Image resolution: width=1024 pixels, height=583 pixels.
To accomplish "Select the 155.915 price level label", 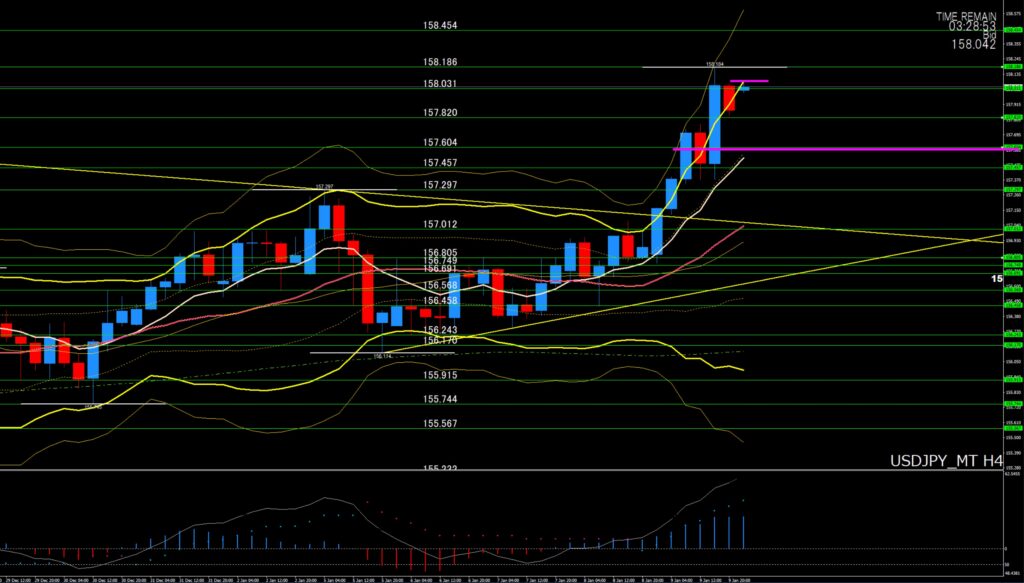I will click(440, 375).
